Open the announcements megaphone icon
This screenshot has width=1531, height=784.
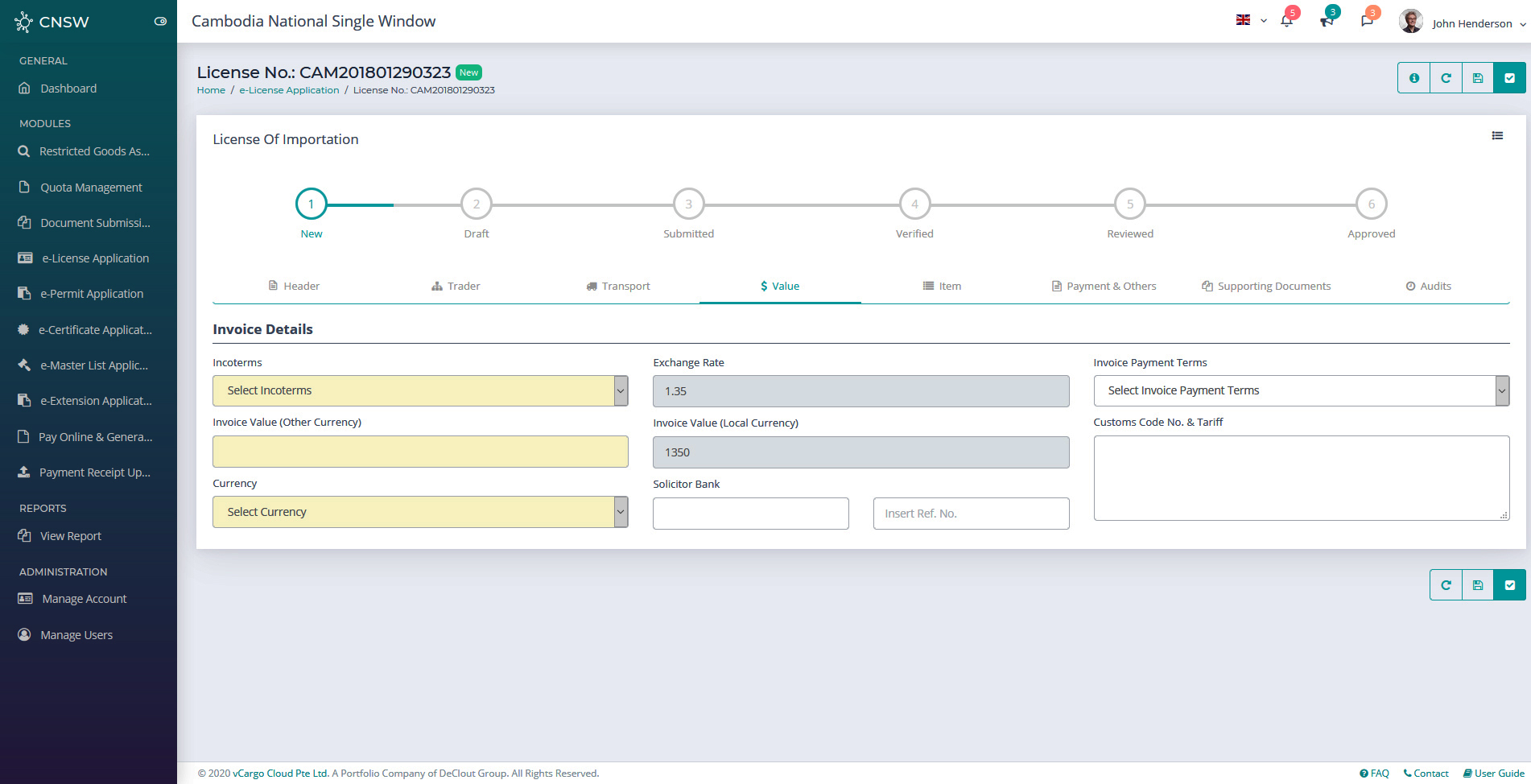point(1327,22)
